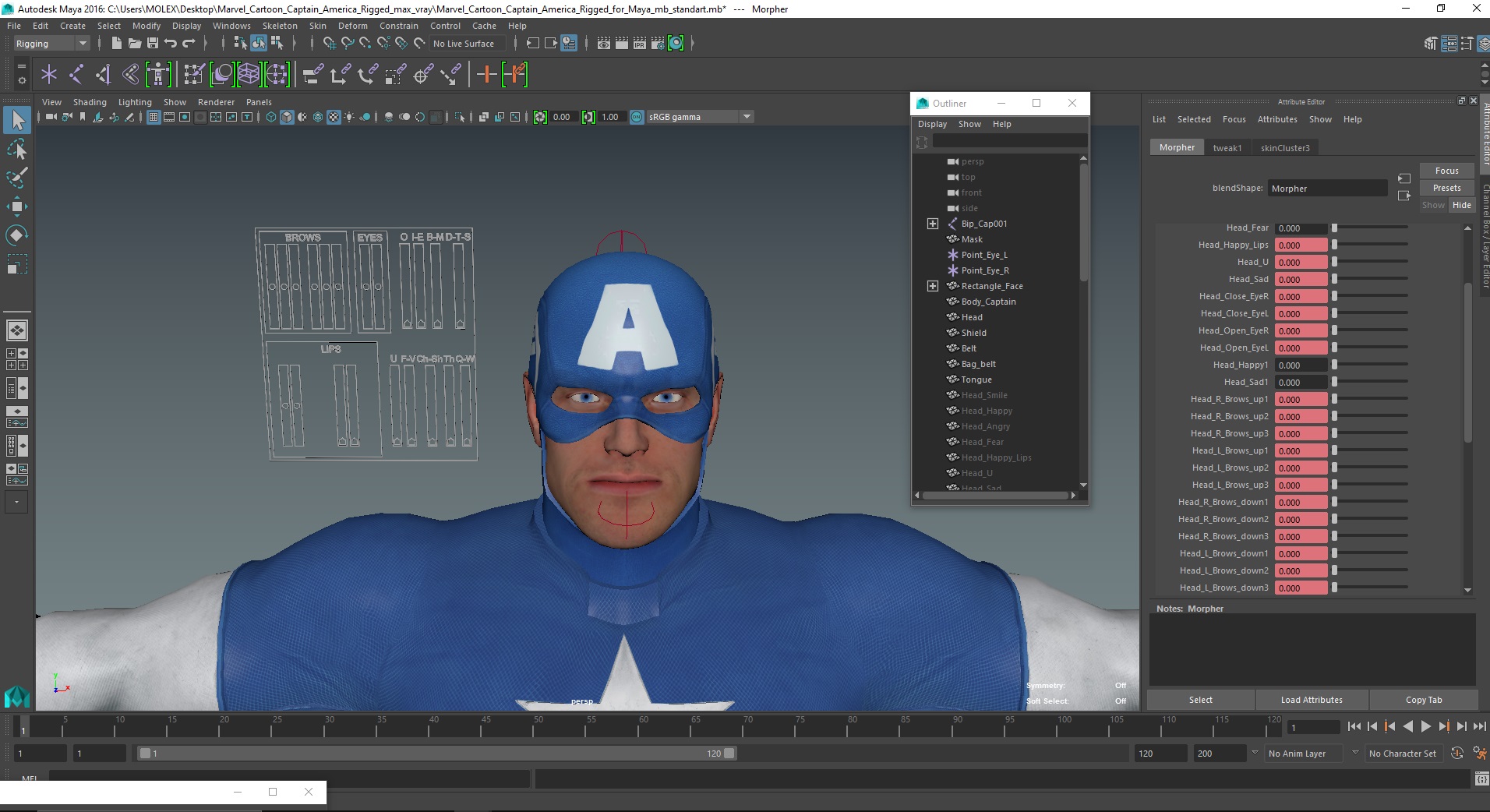Image resolution: width=1490 pixels, height=812 pixels.
Task: Click the Parent constraint shelf icon
Action: pyautogui.click(x=312, y=75)
